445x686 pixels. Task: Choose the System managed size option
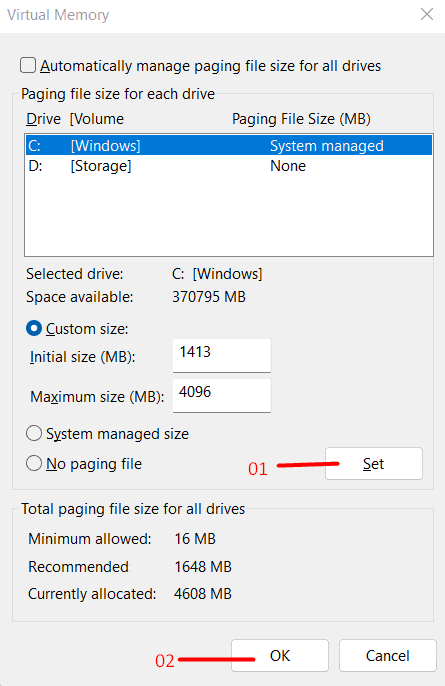click(x=34, y=434)
